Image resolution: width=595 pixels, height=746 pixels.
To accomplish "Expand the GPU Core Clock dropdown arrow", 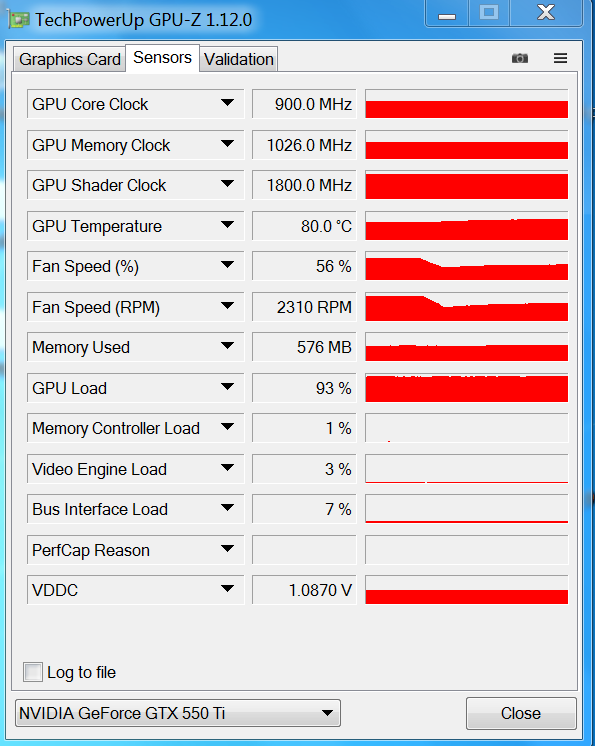I will click(x=227, y=103).
